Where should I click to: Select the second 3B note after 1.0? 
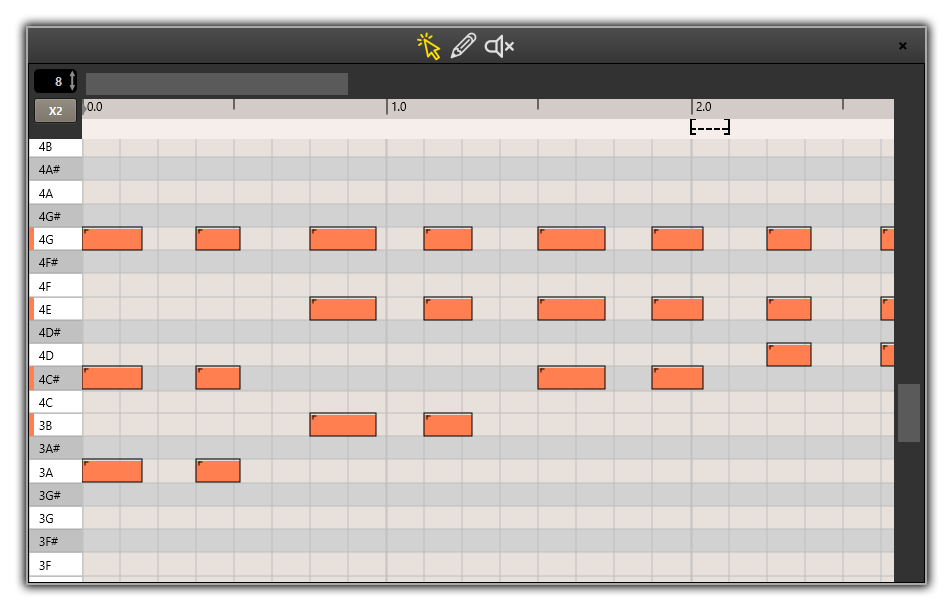[448, 424]
